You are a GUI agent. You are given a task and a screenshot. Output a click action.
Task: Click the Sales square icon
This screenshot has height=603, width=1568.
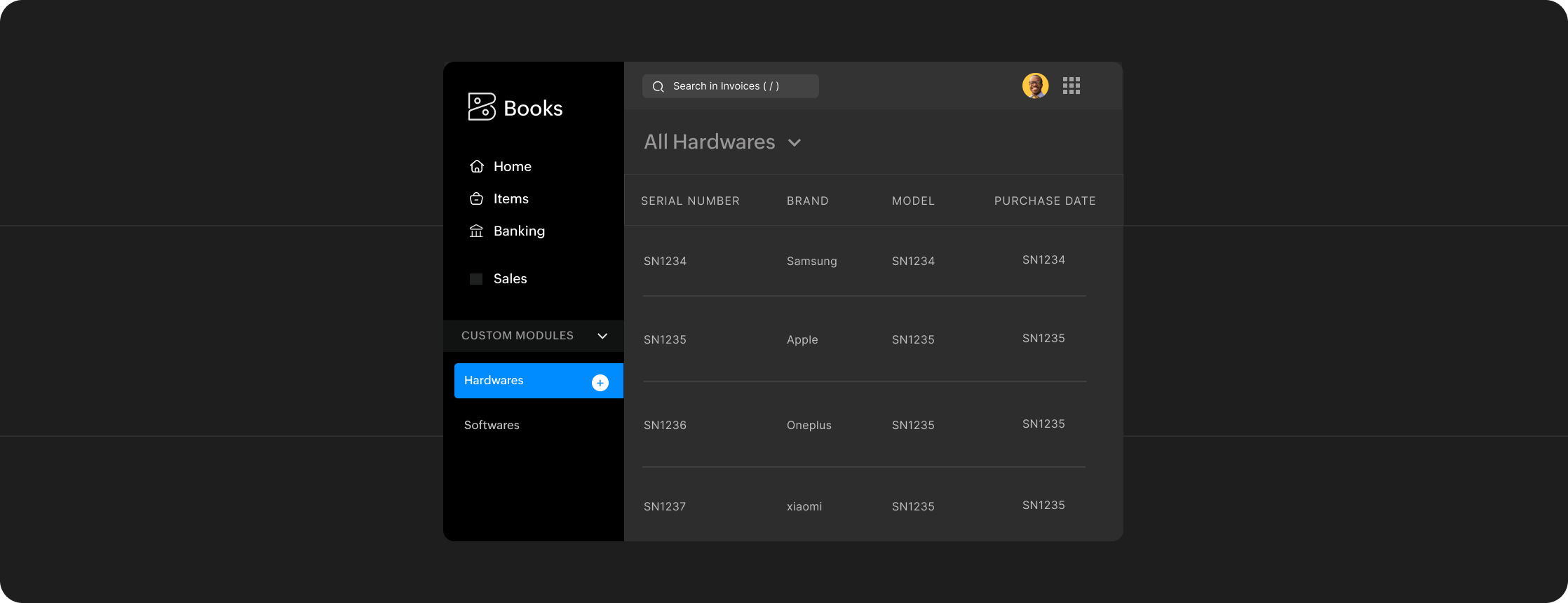click(x=476, y=279)
